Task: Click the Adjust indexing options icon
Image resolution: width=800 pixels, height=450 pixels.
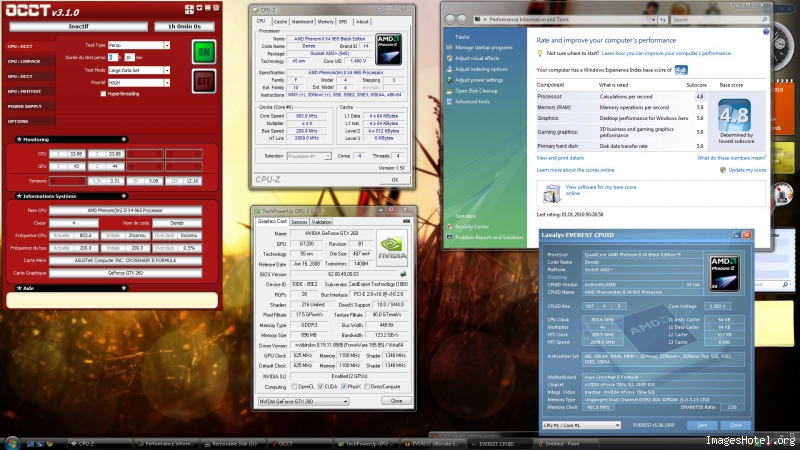Action: tap(449, 69)
